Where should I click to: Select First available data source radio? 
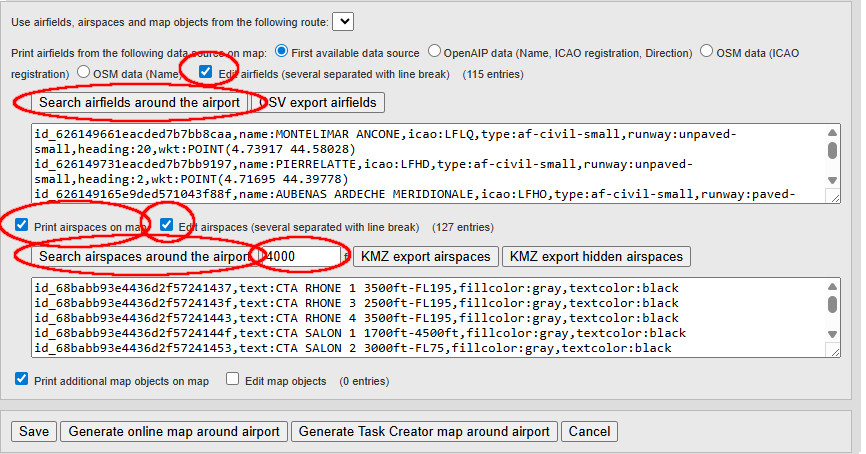click(x=282, y=51)
